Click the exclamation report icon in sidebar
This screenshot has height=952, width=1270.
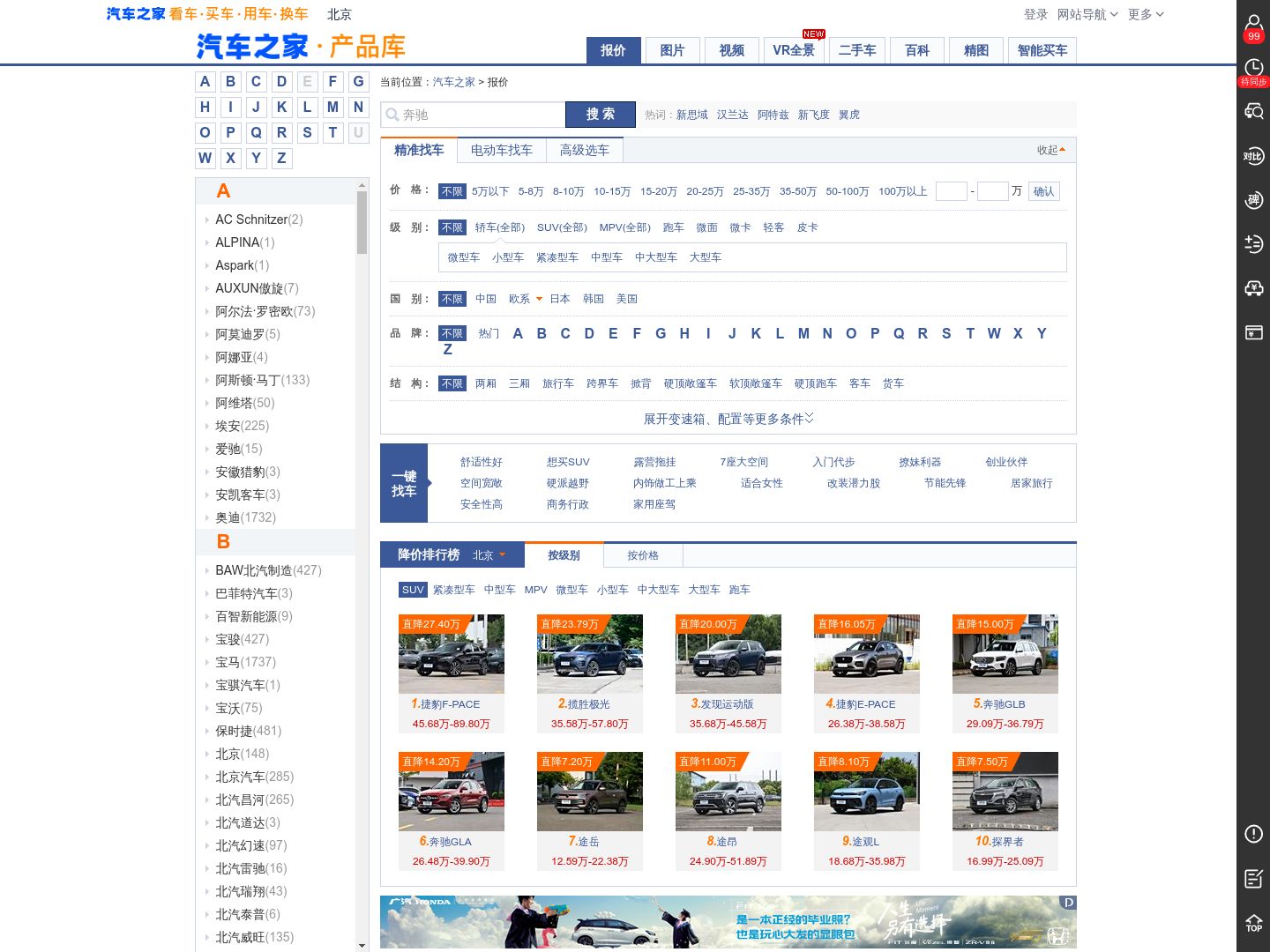[x=1253, y=834]
